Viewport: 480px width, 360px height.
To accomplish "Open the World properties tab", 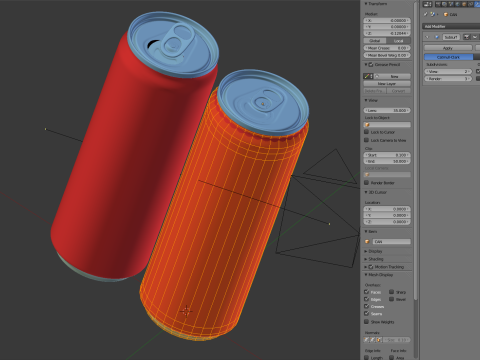I will pyautogui.click(x=457, y=4).
